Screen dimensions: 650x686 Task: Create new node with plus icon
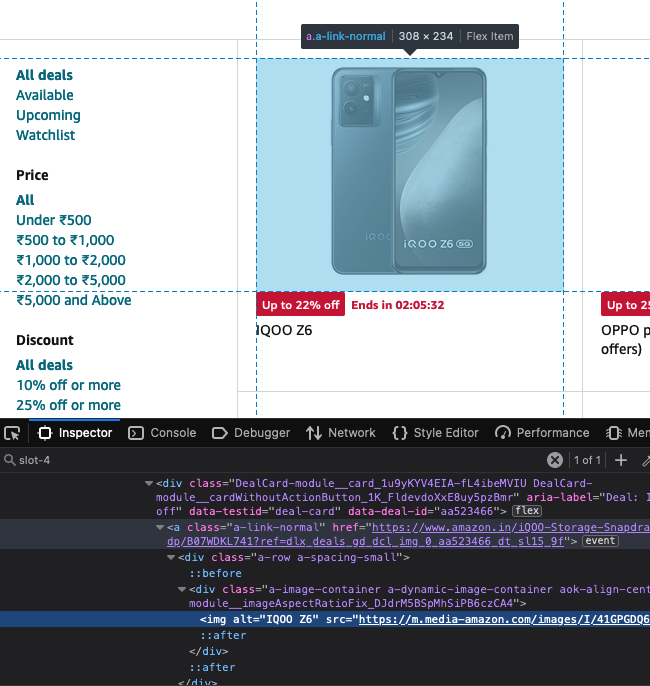(621, 460)
